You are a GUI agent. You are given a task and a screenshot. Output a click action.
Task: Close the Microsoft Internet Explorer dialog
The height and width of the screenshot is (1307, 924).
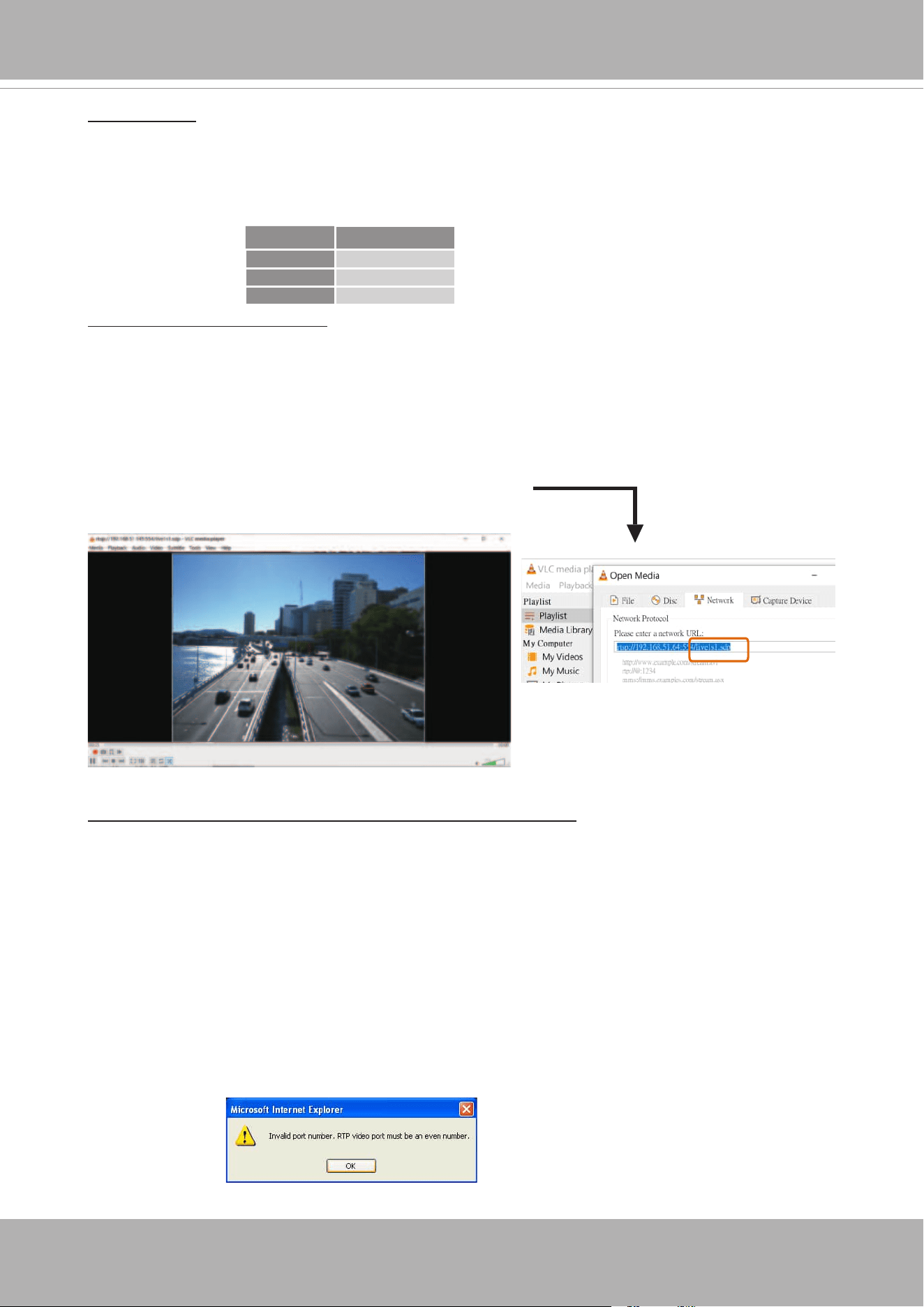466,1109
